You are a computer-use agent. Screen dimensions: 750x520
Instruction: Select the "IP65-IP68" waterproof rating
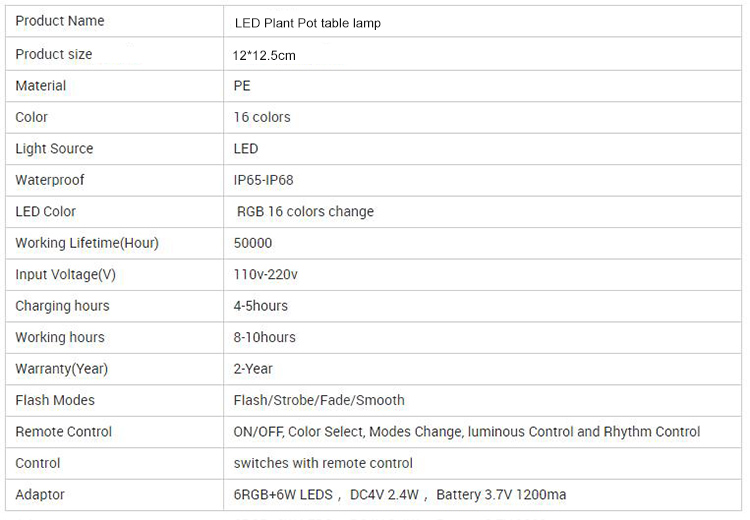coord(263,180)
